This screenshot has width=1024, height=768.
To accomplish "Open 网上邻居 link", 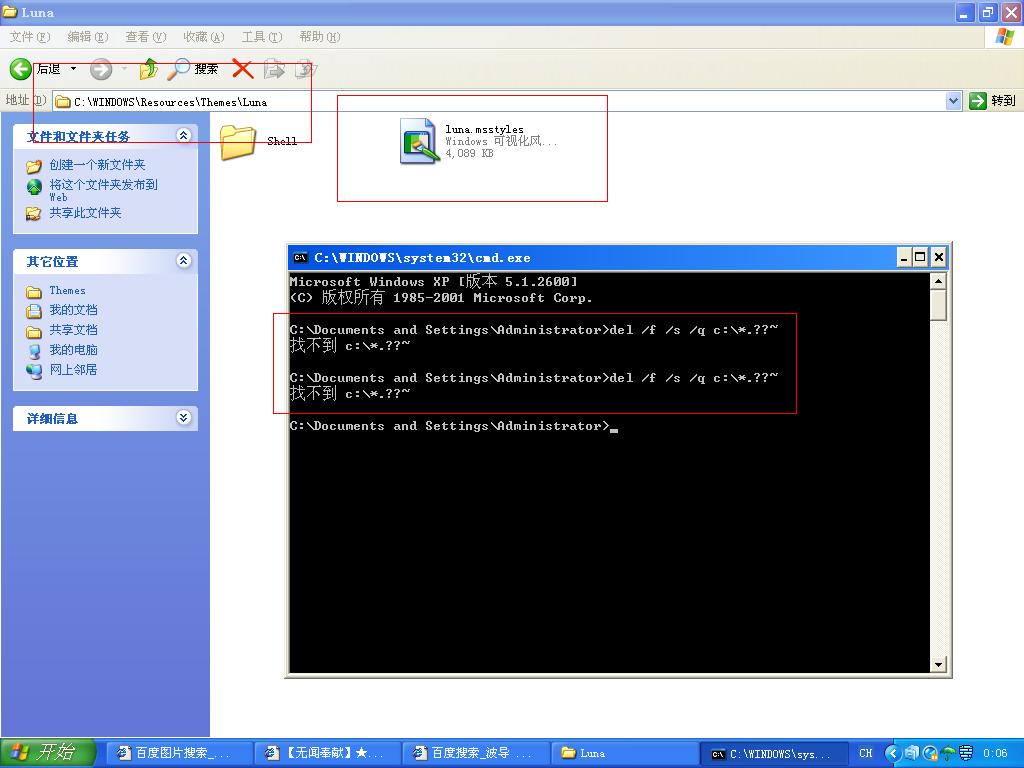I will (x=73, y=370).
